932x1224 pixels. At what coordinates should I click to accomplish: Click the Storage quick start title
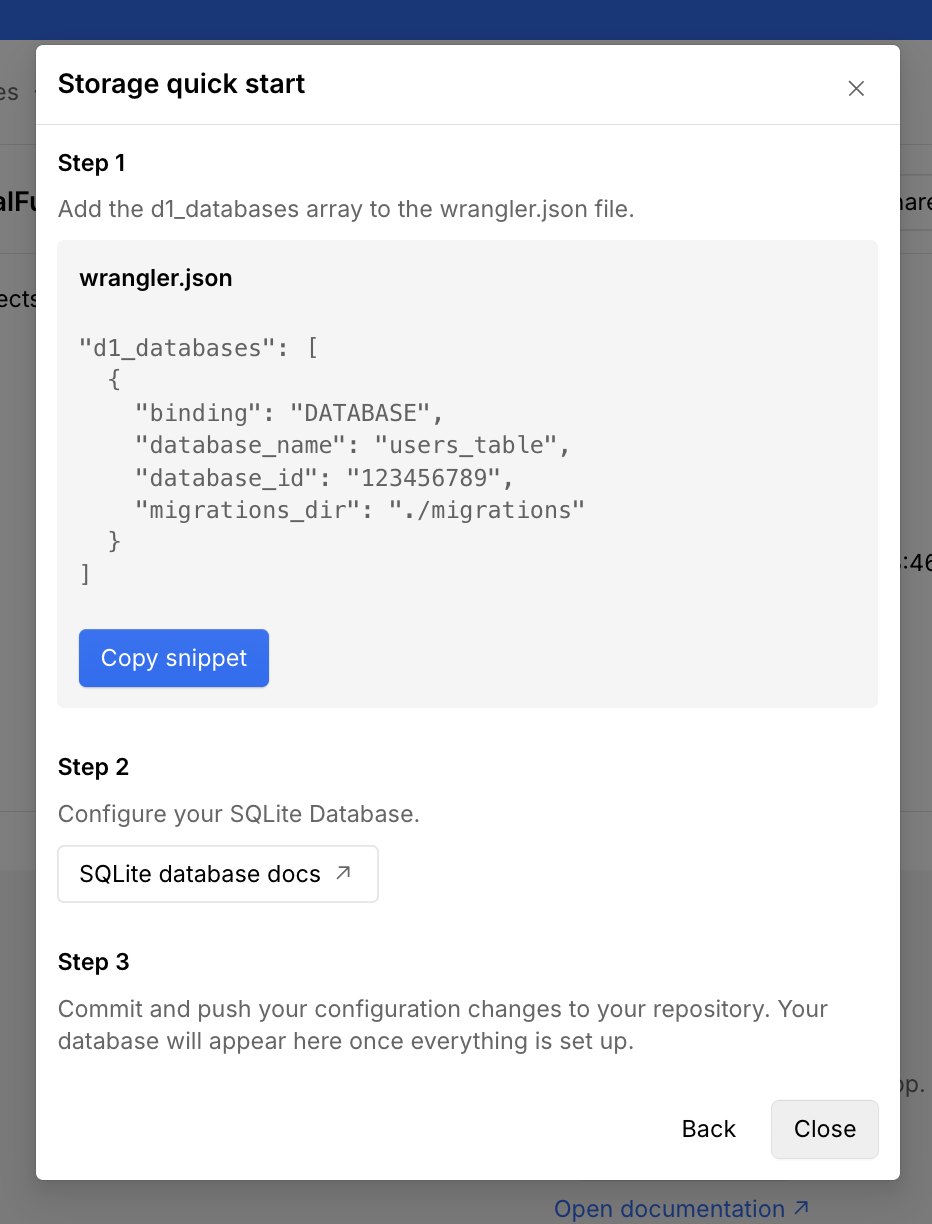[181, 84]
